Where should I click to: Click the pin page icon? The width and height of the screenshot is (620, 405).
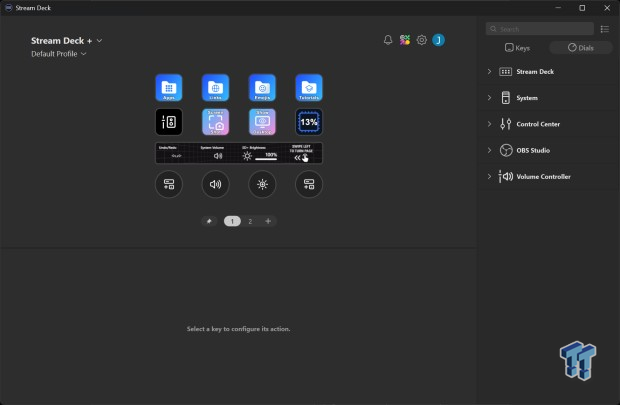(209, 221)
